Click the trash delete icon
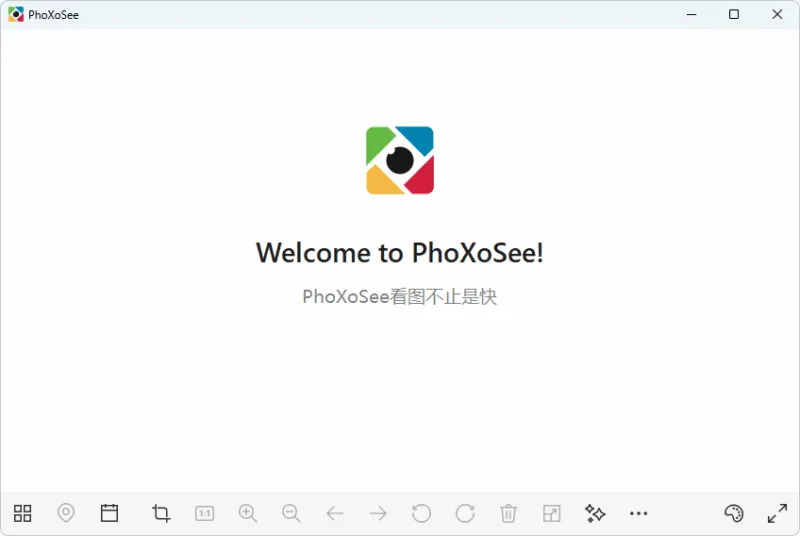Viewport: 800px width, 536px height. tap(508, 514)
